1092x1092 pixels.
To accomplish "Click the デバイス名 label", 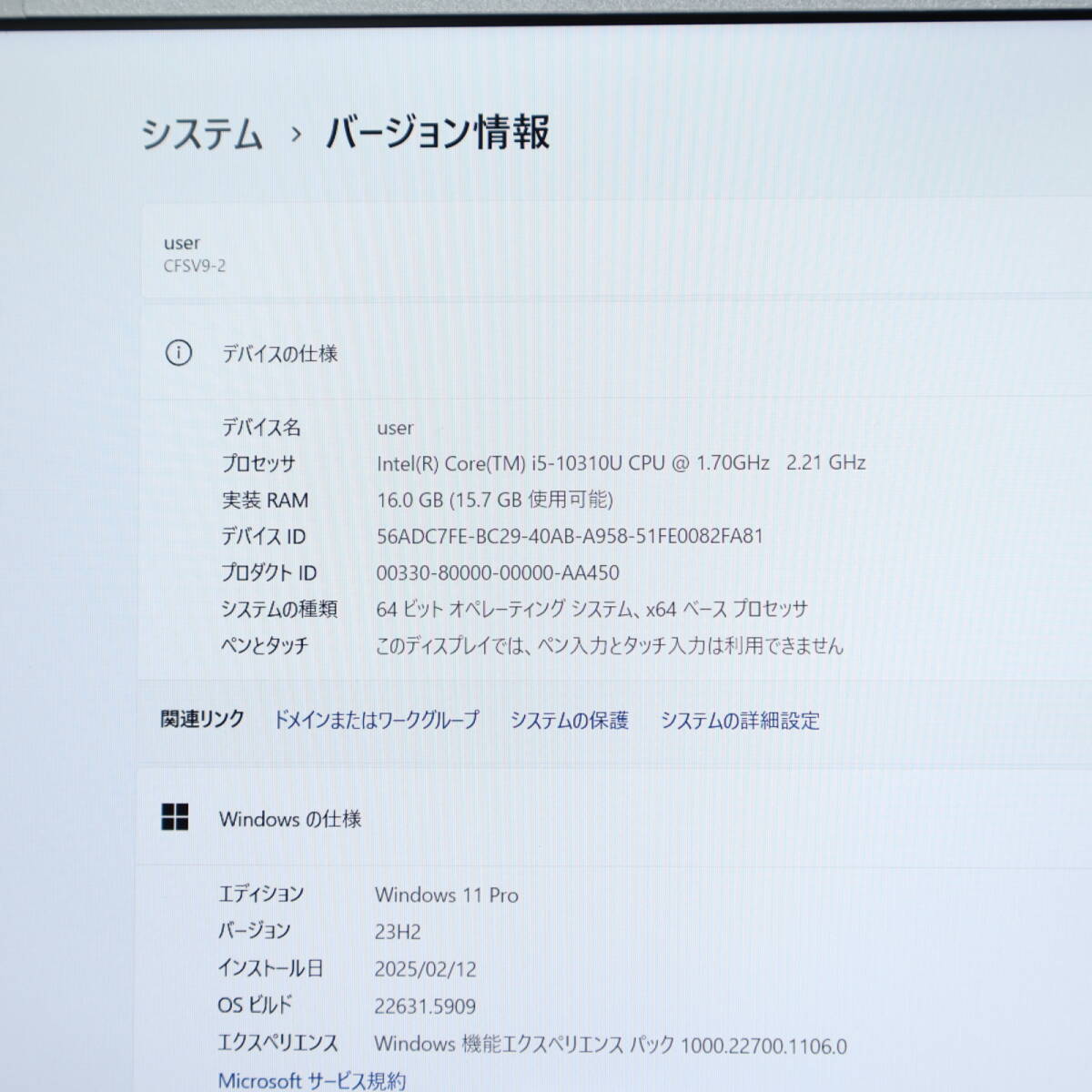I will pos(261,427).
